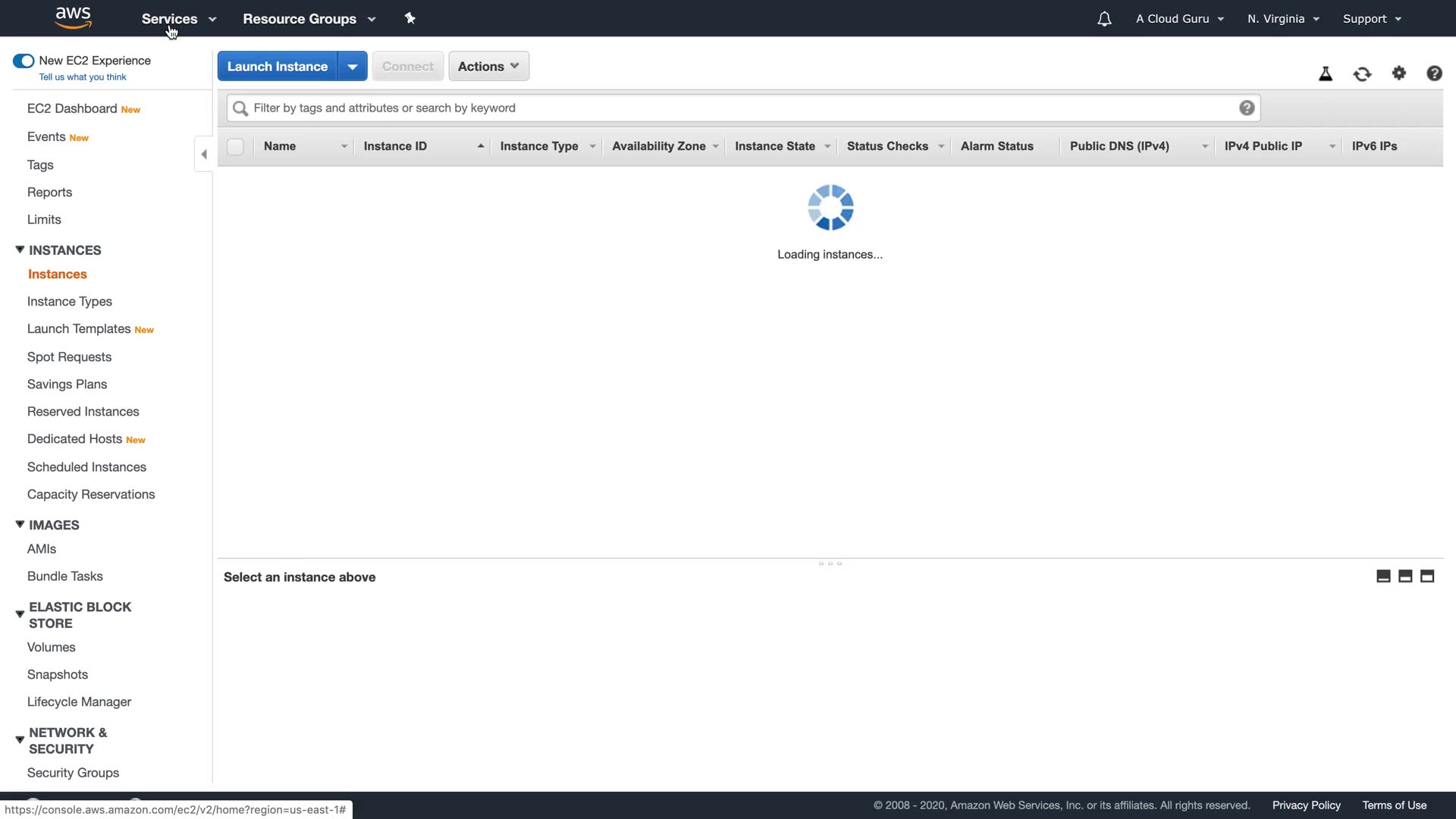Toggle the New EC2 Experience switch
Viewport: 1456px width, 819px height.
pyautogui.click(x=24, y=61)
